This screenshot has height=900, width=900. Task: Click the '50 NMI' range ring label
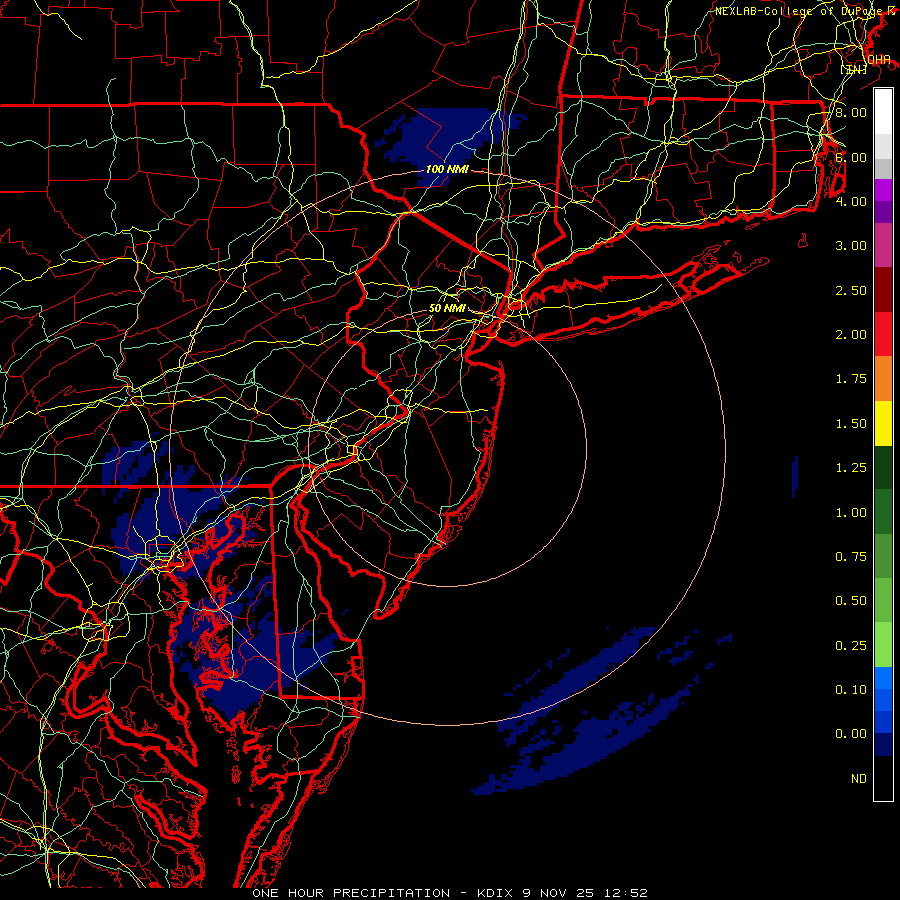click(x=447, y=308)
